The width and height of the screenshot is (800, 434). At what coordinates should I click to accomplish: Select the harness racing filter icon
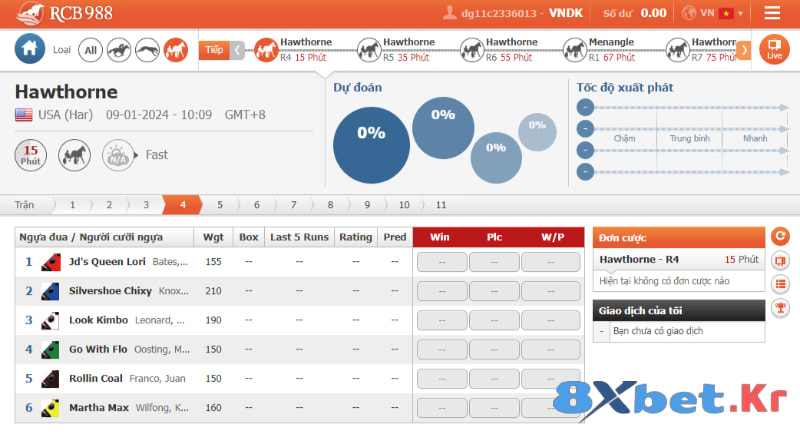coord(176,49)
